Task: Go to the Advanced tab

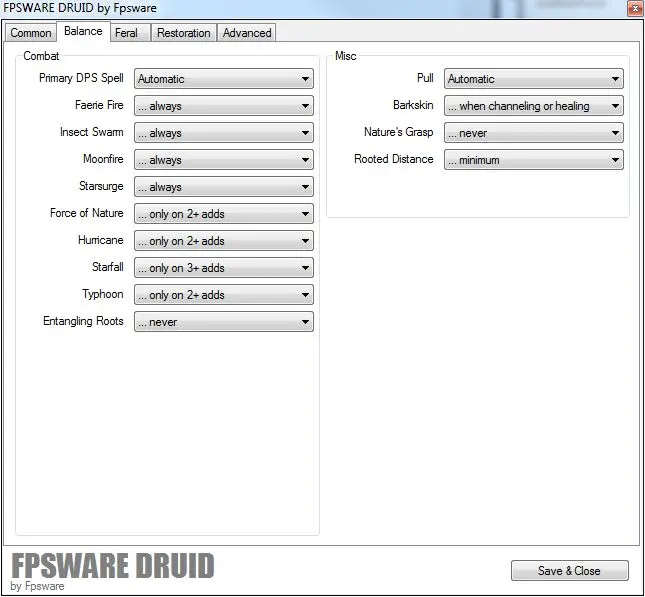Action: [247, 33]
